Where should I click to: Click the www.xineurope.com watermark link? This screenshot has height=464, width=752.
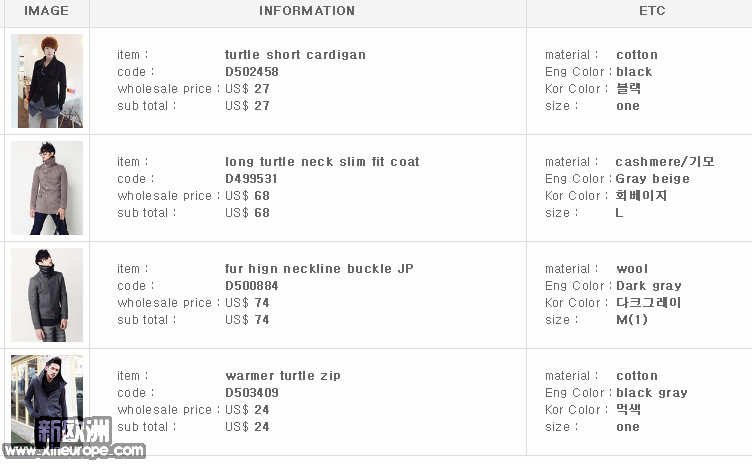click(x=74, y=451)
